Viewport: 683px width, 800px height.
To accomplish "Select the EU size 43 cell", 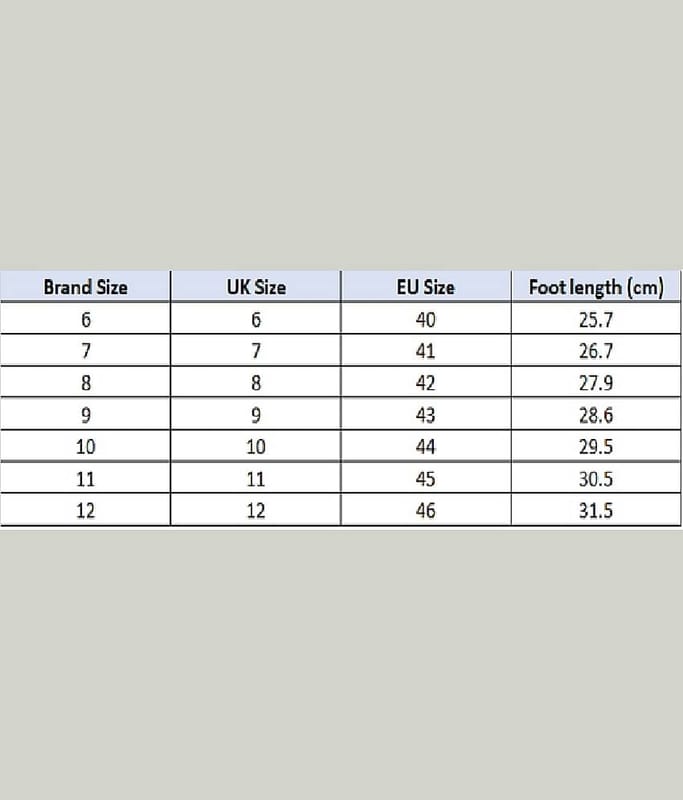I will tap(425, 415).
